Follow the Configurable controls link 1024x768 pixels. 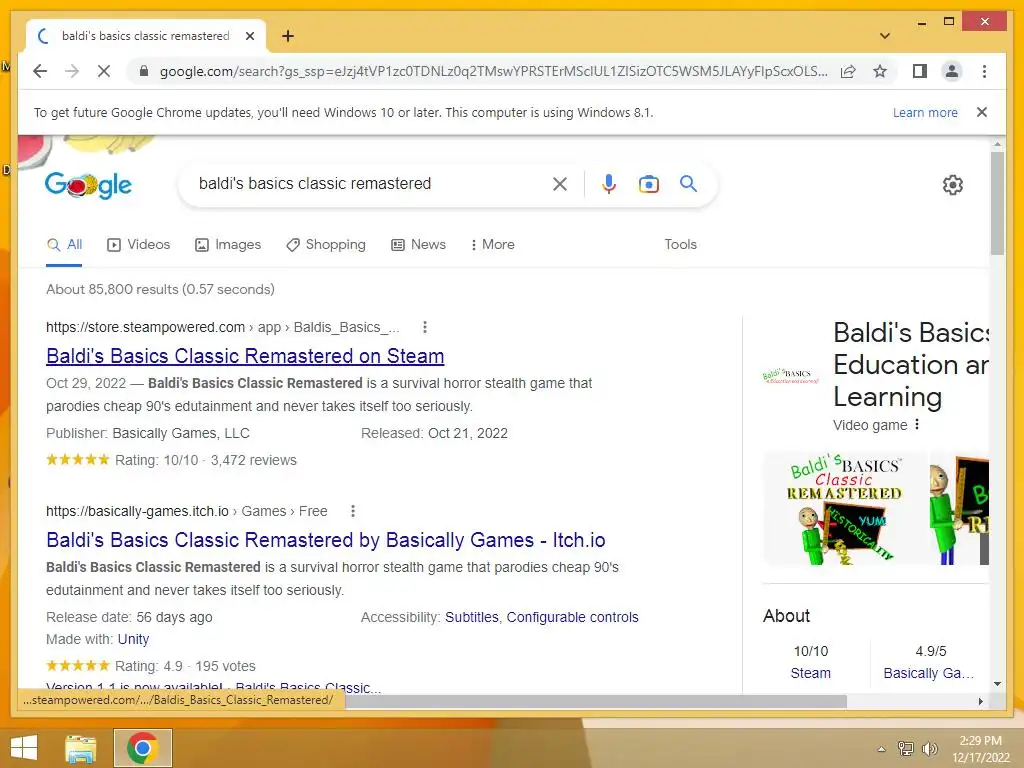tap(573, 617)
